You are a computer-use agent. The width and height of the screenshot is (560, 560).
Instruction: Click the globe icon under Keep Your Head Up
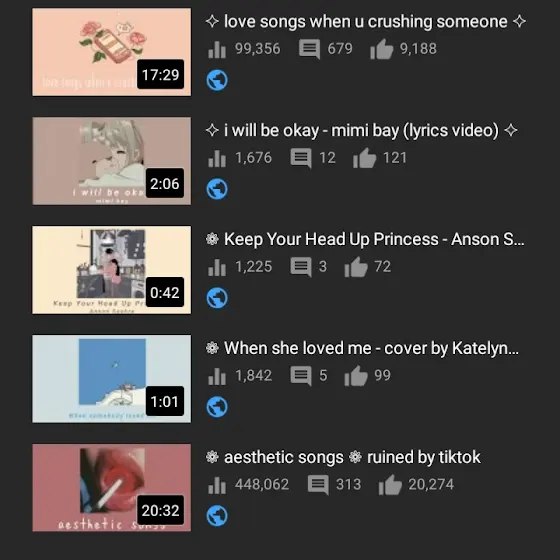[217, 298]
